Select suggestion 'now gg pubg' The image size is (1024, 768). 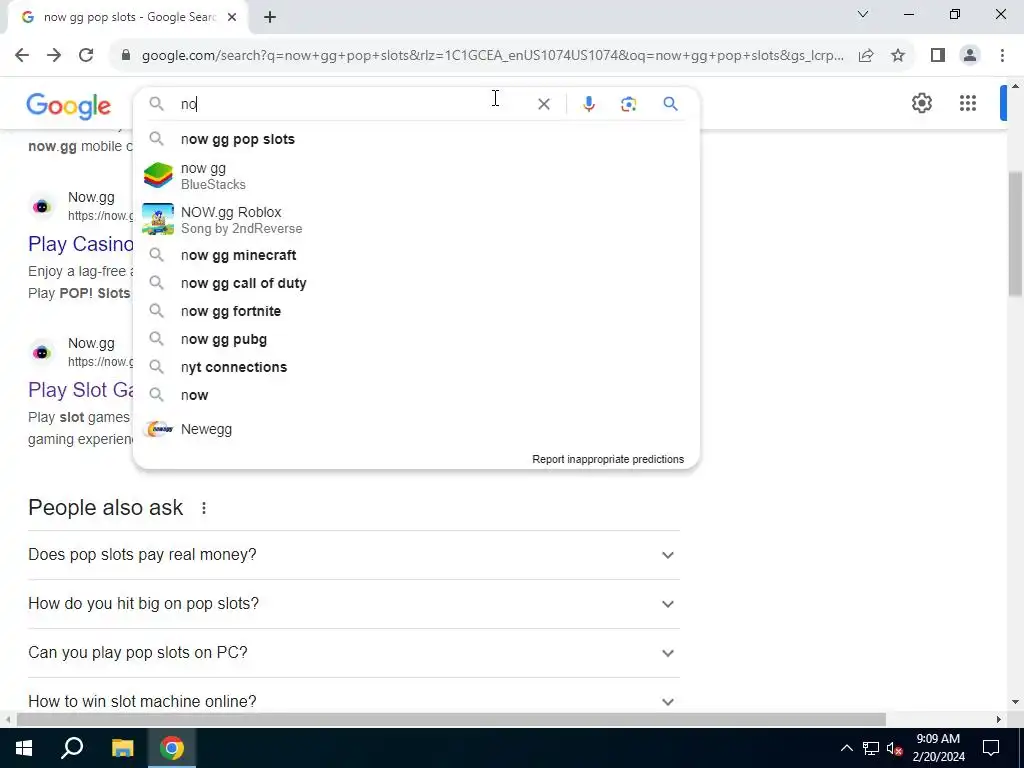(x=416, y=340)
